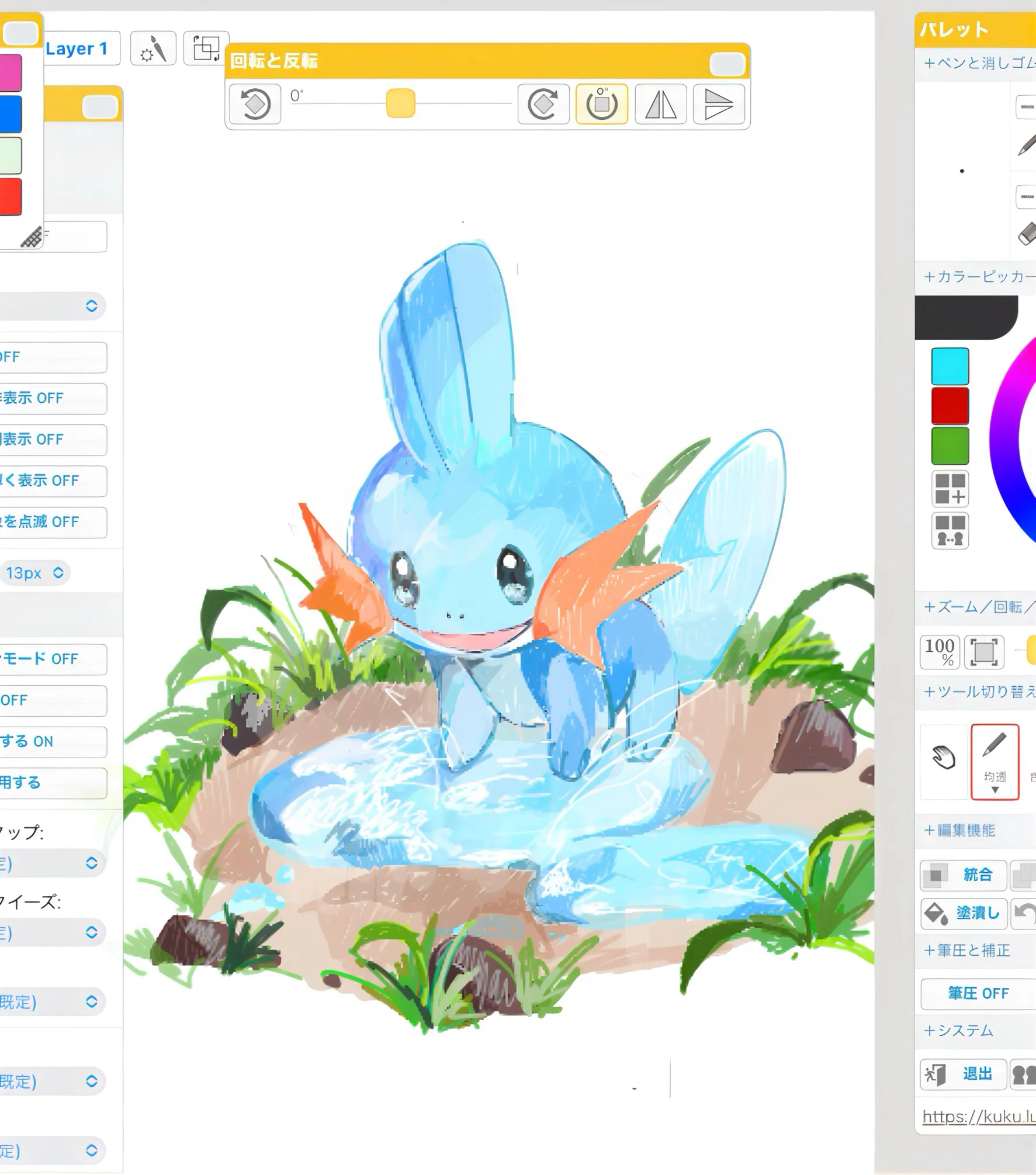
Task: Fit canvas to screen icon
Action: pyautogui.click(x=984, y=652)
